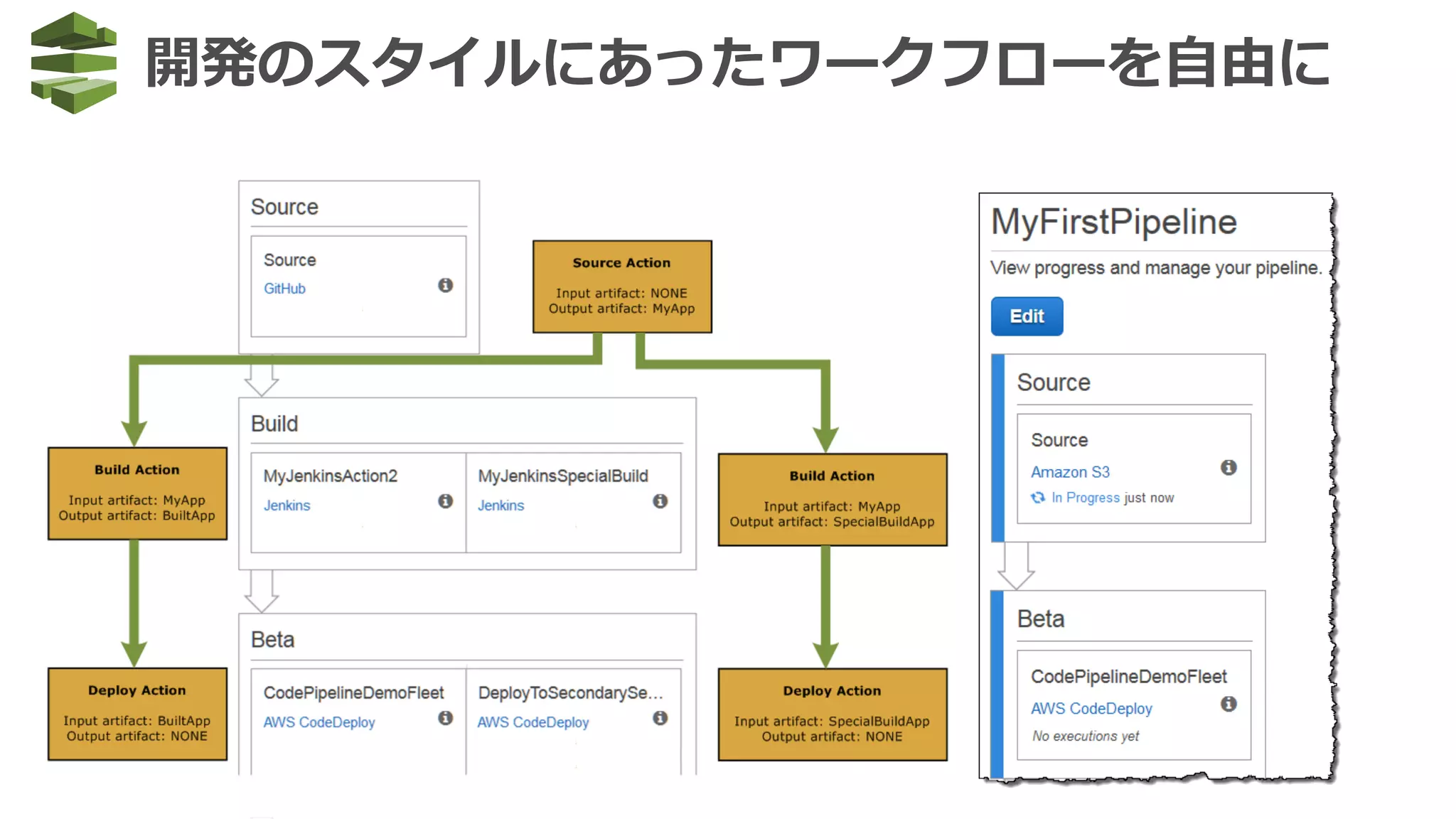Open the Amazon S3 provider link
The width and height of the screenshot is (1456, 819).
tap(1070, 472)
